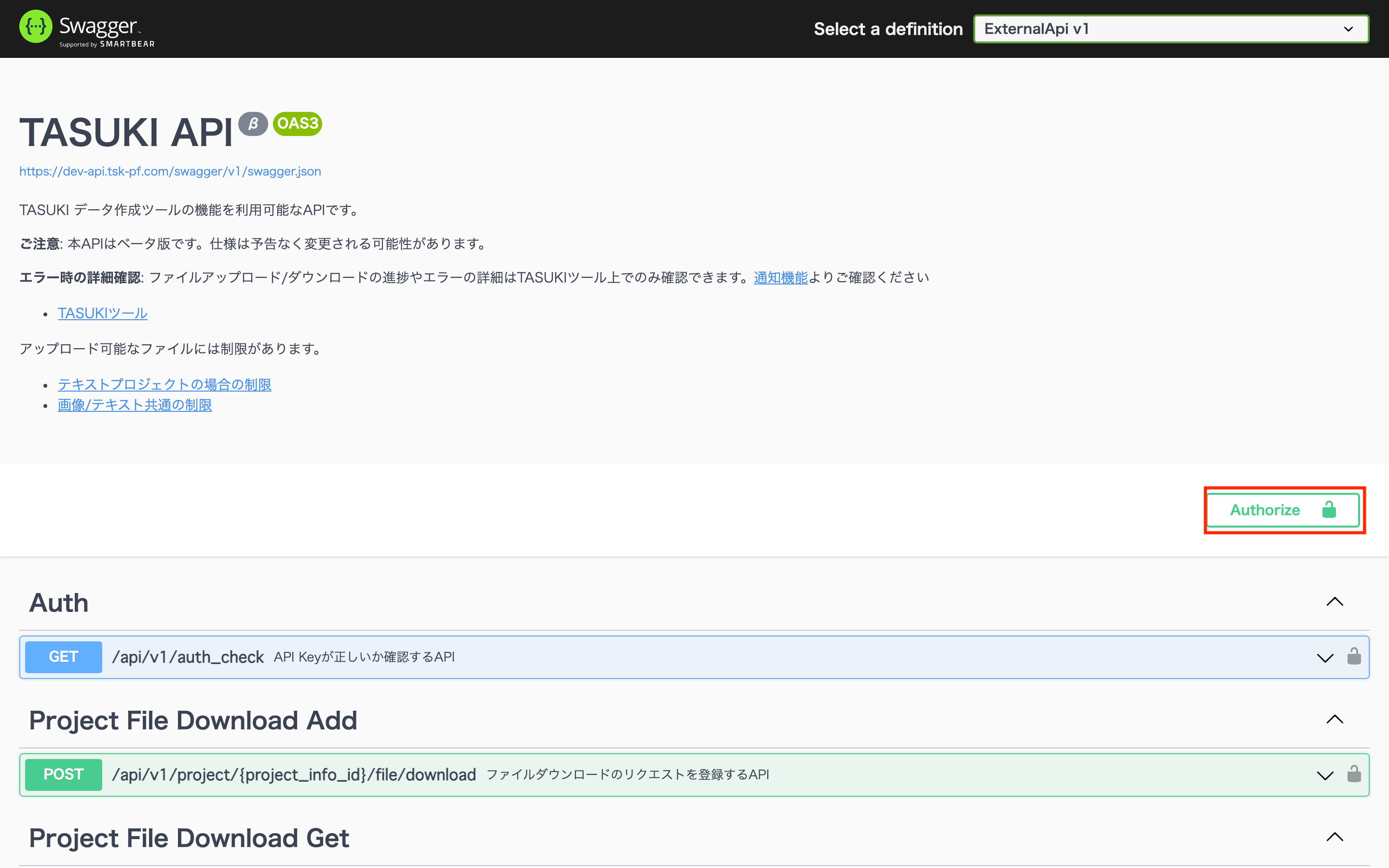This screenshot has width=1389, height=868.
Task: Click the Swagger logo icon
Action: click(x=36, y=27)
